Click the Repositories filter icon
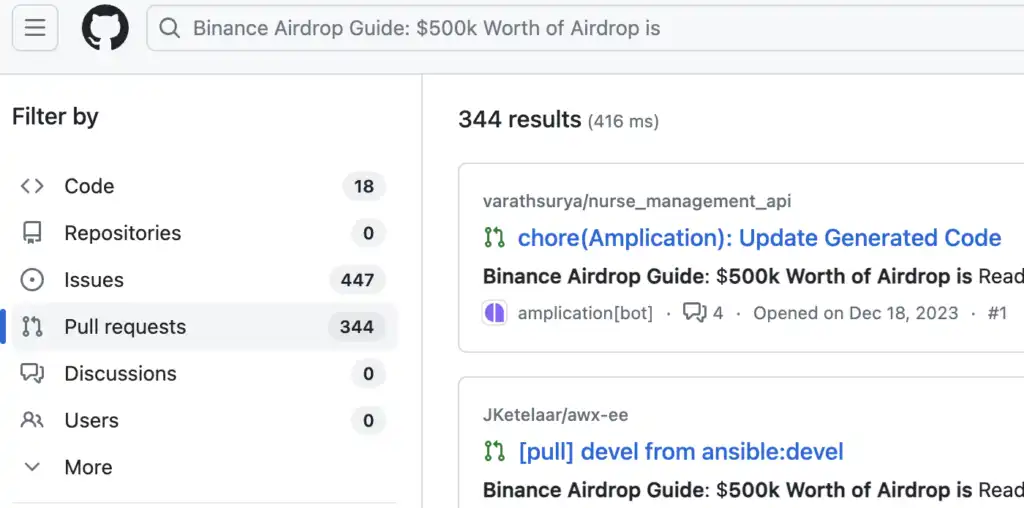The height and width of the screenshot is (508, 1024). click(32, 233)
